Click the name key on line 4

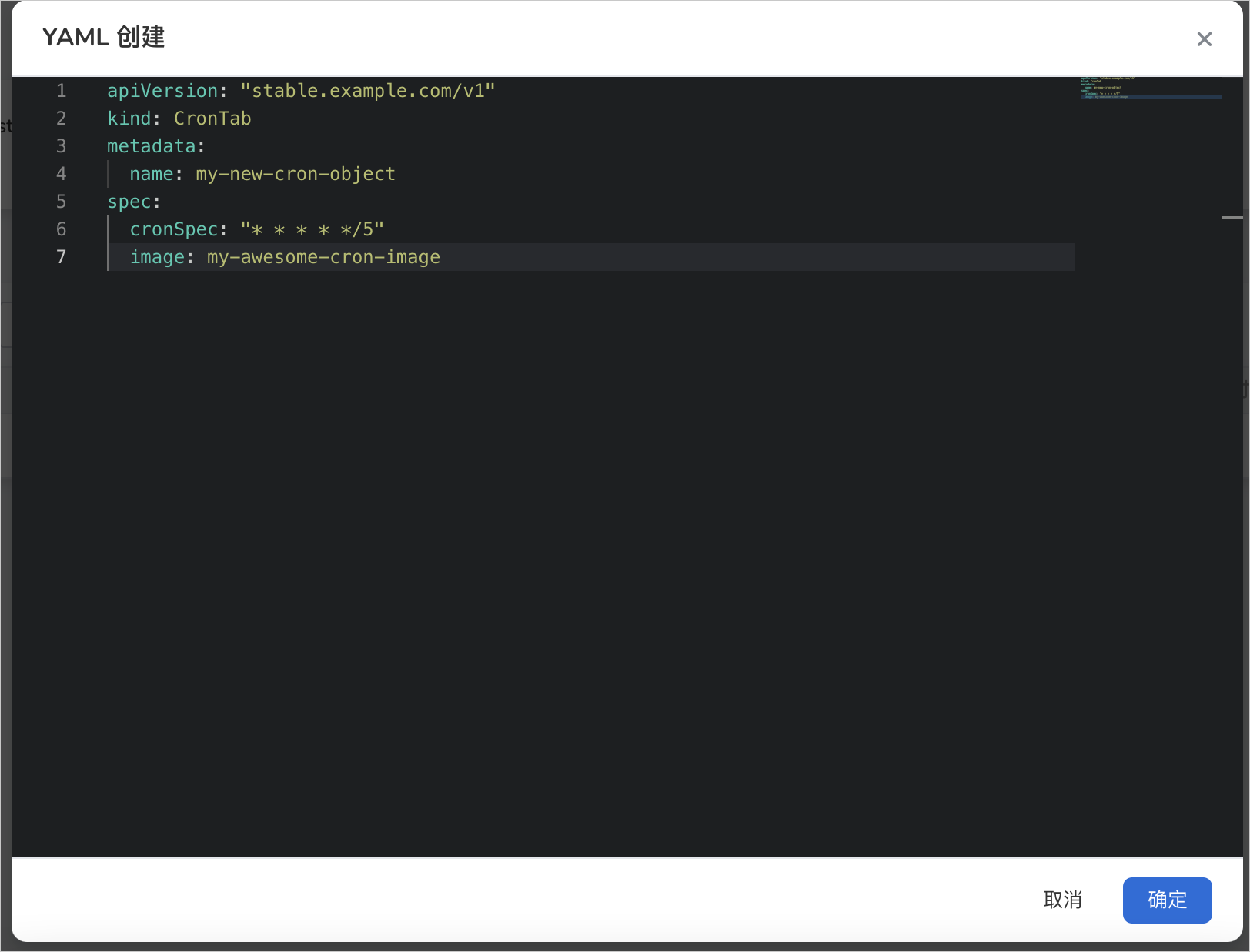coord(152,174)
